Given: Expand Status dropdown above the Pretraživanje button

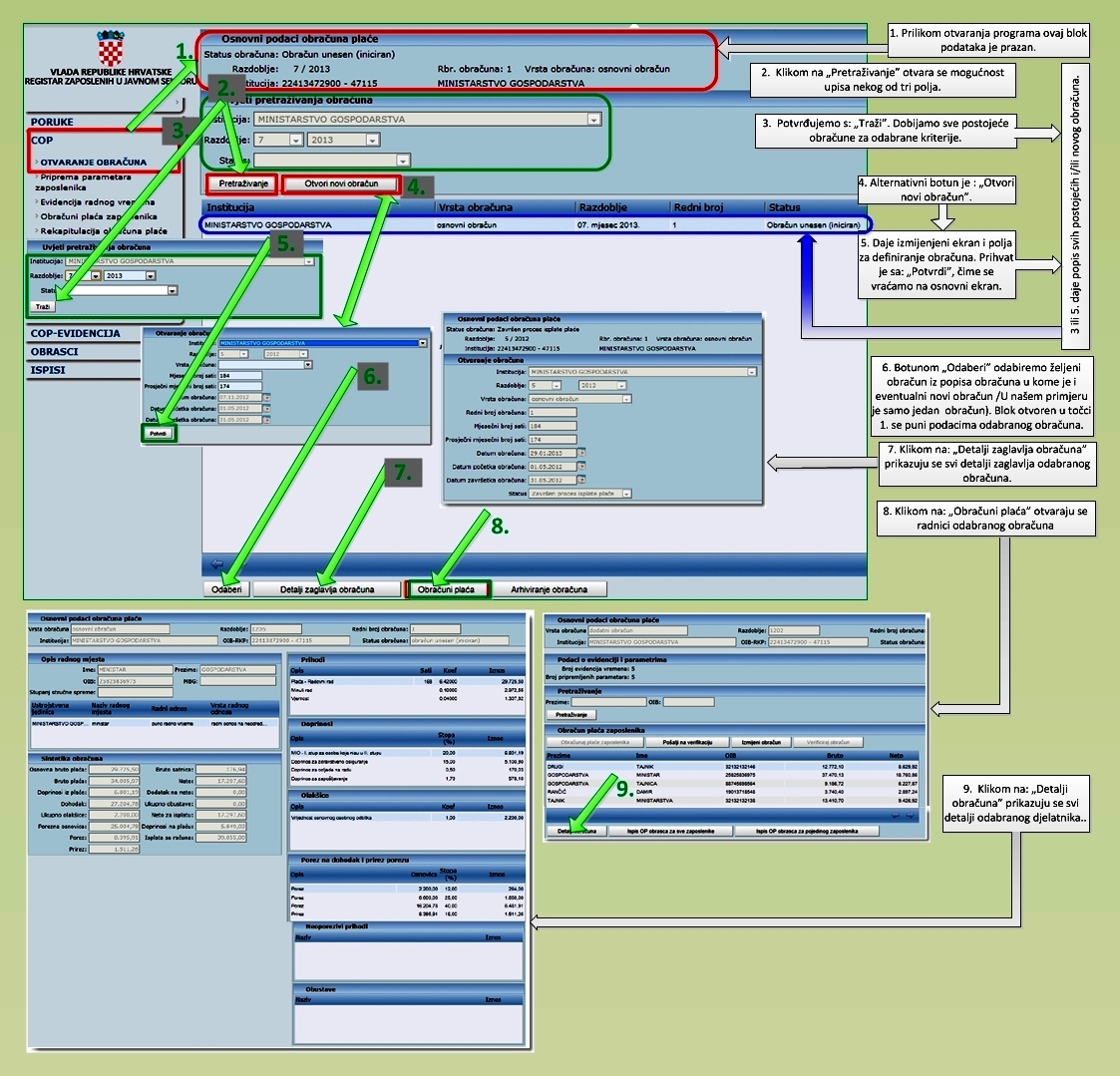Looking at the screenshot, I should coord(403,161).
